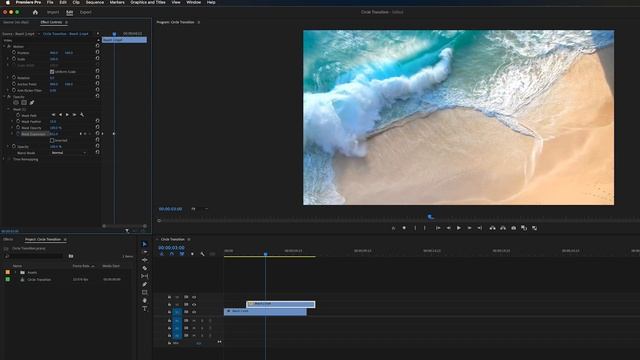The width and height of the screenshot is (640, 360).
Task: Select the Hand tool
Action: point(144,301)
